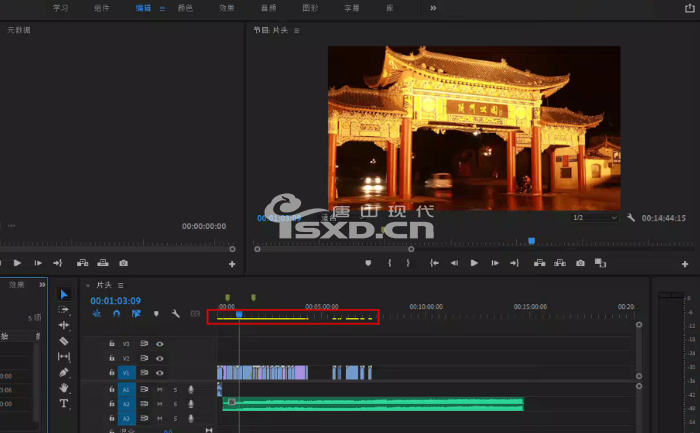Click the timeline captions track icon
The width and height of the screenshot is (700, 433).
pyautogui.click(x=195, y=314)
